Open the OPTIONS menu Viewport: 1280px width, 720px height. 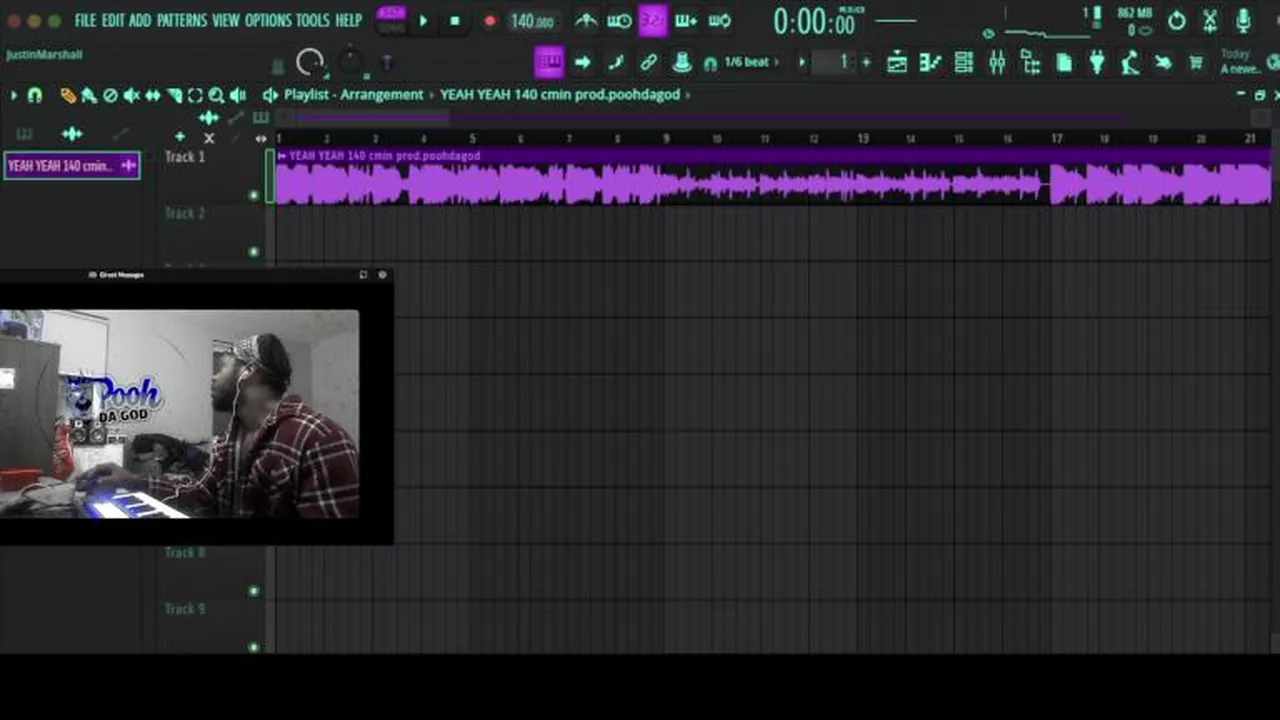(268, 20)
